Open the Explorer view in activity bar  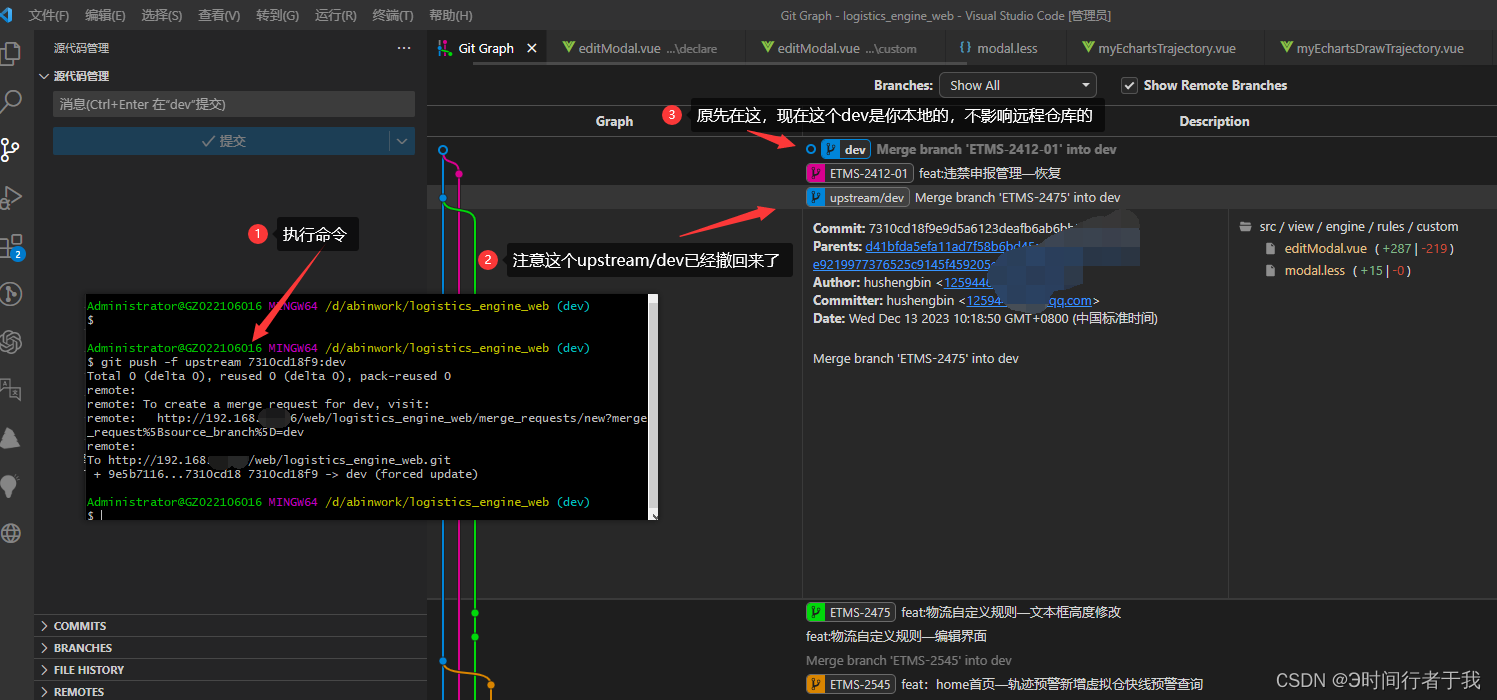pyautogui.click(x=11, y=53)
